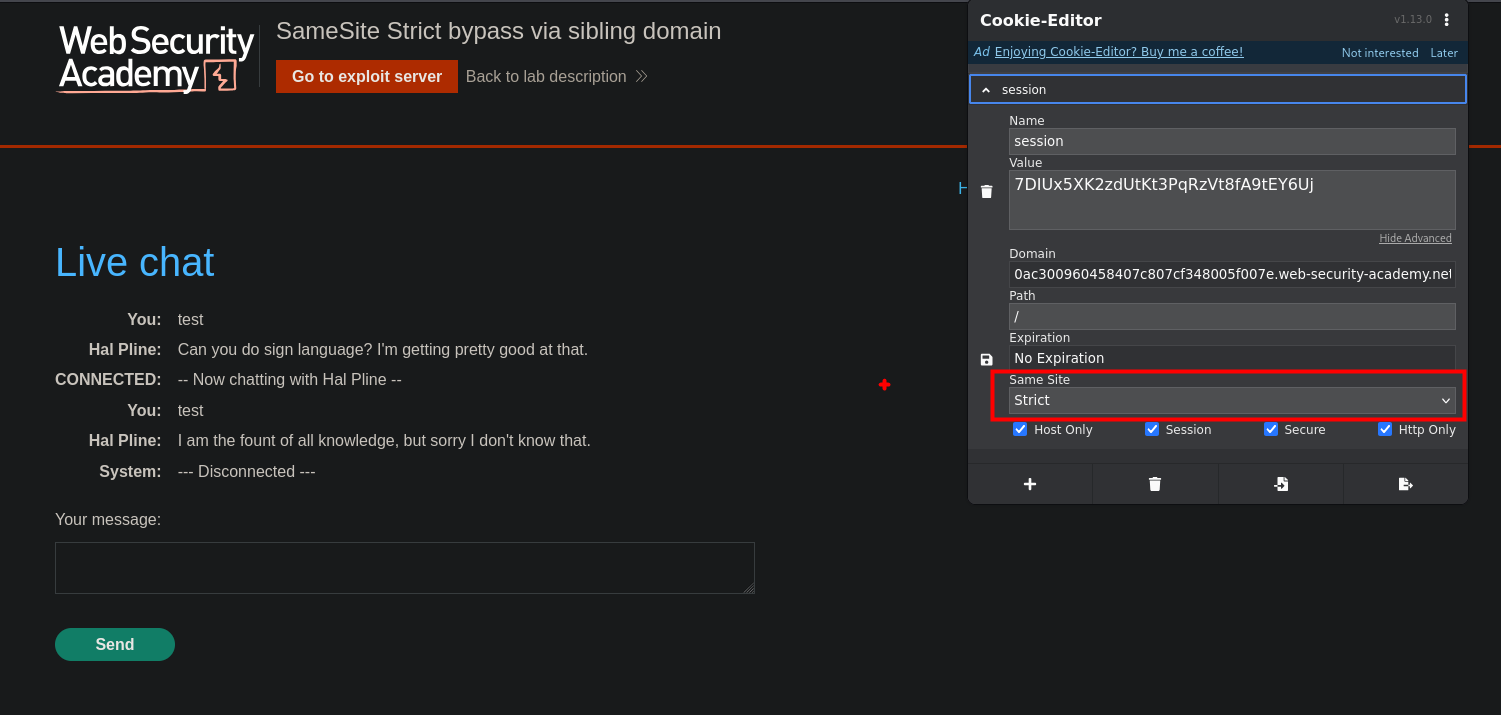Click Go to exploit server button

point(367,77)
